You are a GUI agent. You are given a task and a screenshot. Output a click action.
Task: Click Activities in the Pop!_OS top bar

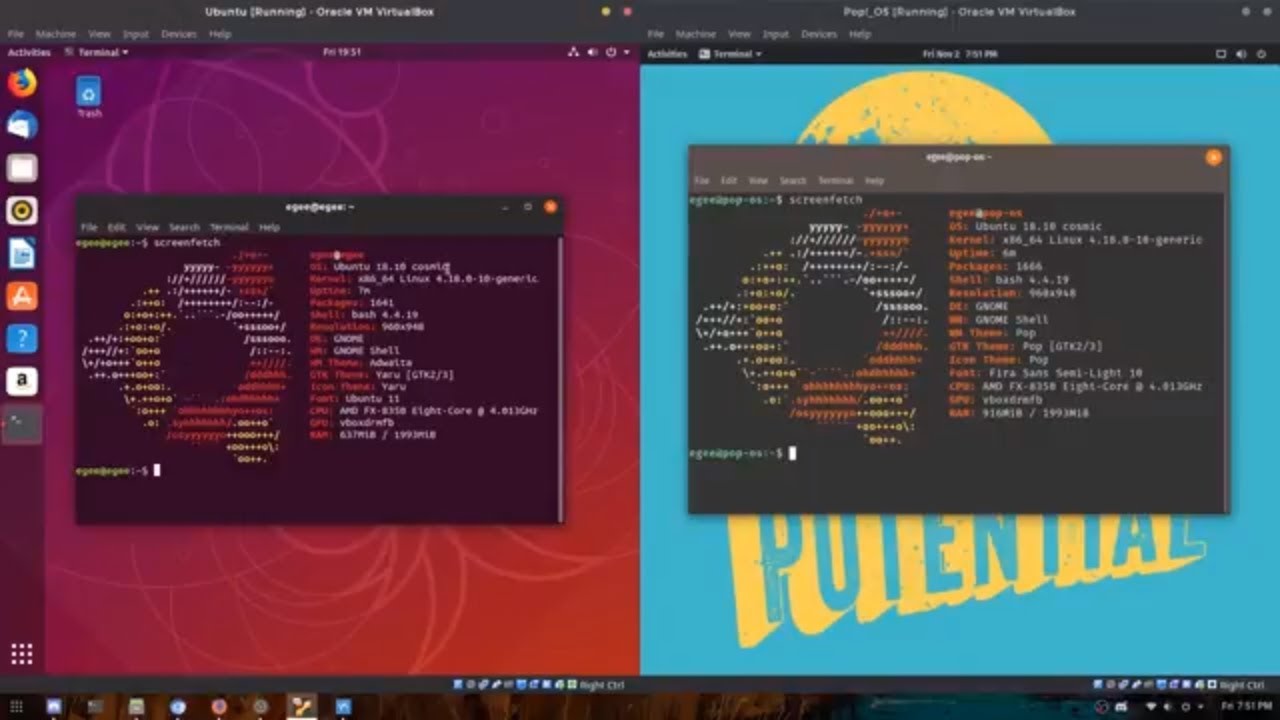point(667,53)
